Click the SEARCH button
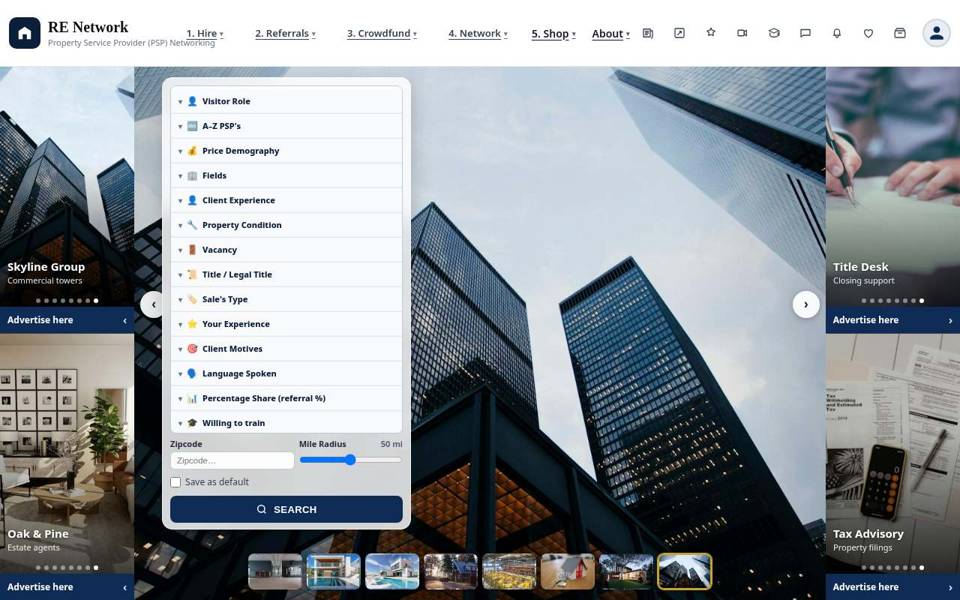The width and height of the screenshot is (960, 600). coord(287,509)
